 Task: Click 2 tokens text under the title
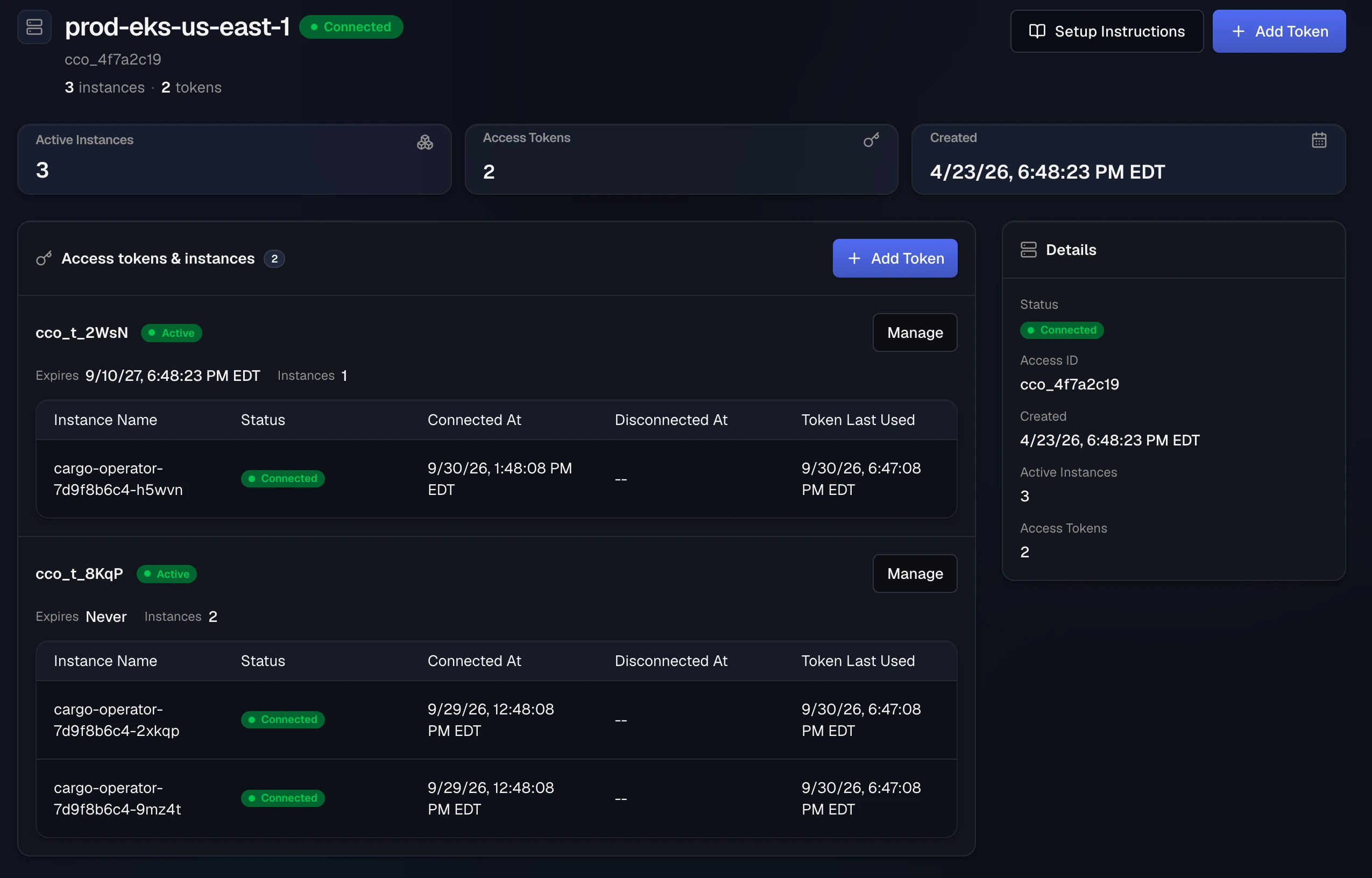tap(191, 87)
